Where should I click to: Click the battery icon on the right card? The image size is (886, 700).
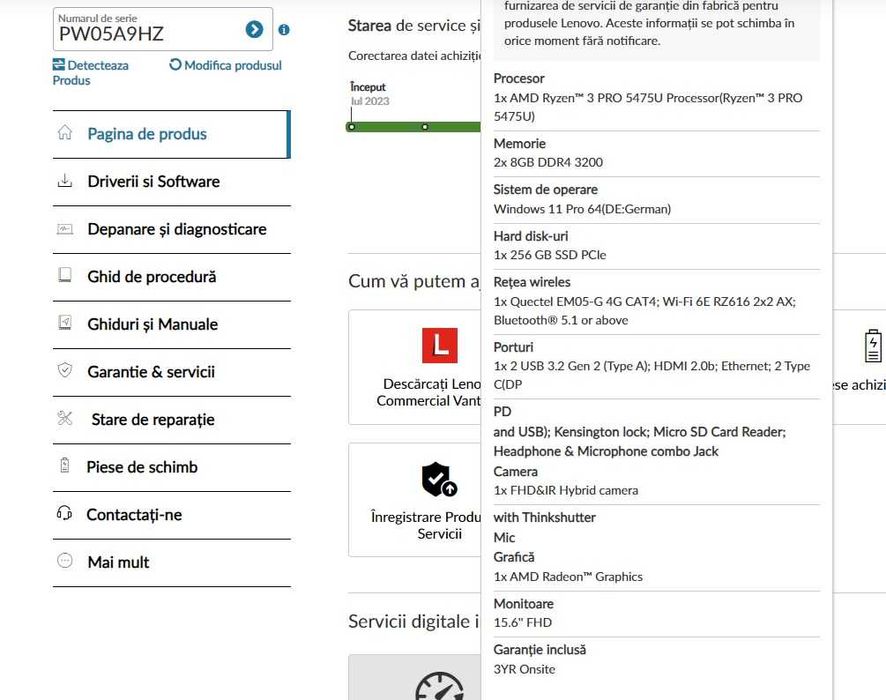(873, 346)
